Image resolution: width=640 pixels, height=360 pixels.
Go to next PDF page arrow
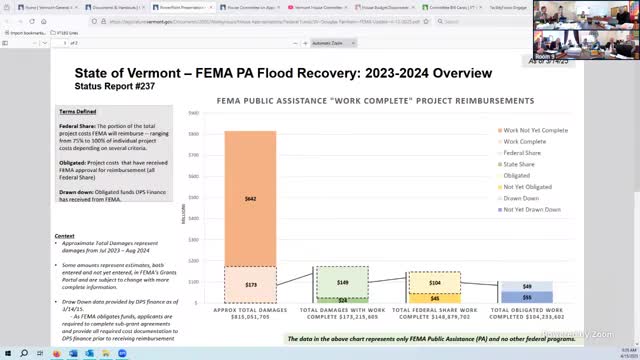44,43
